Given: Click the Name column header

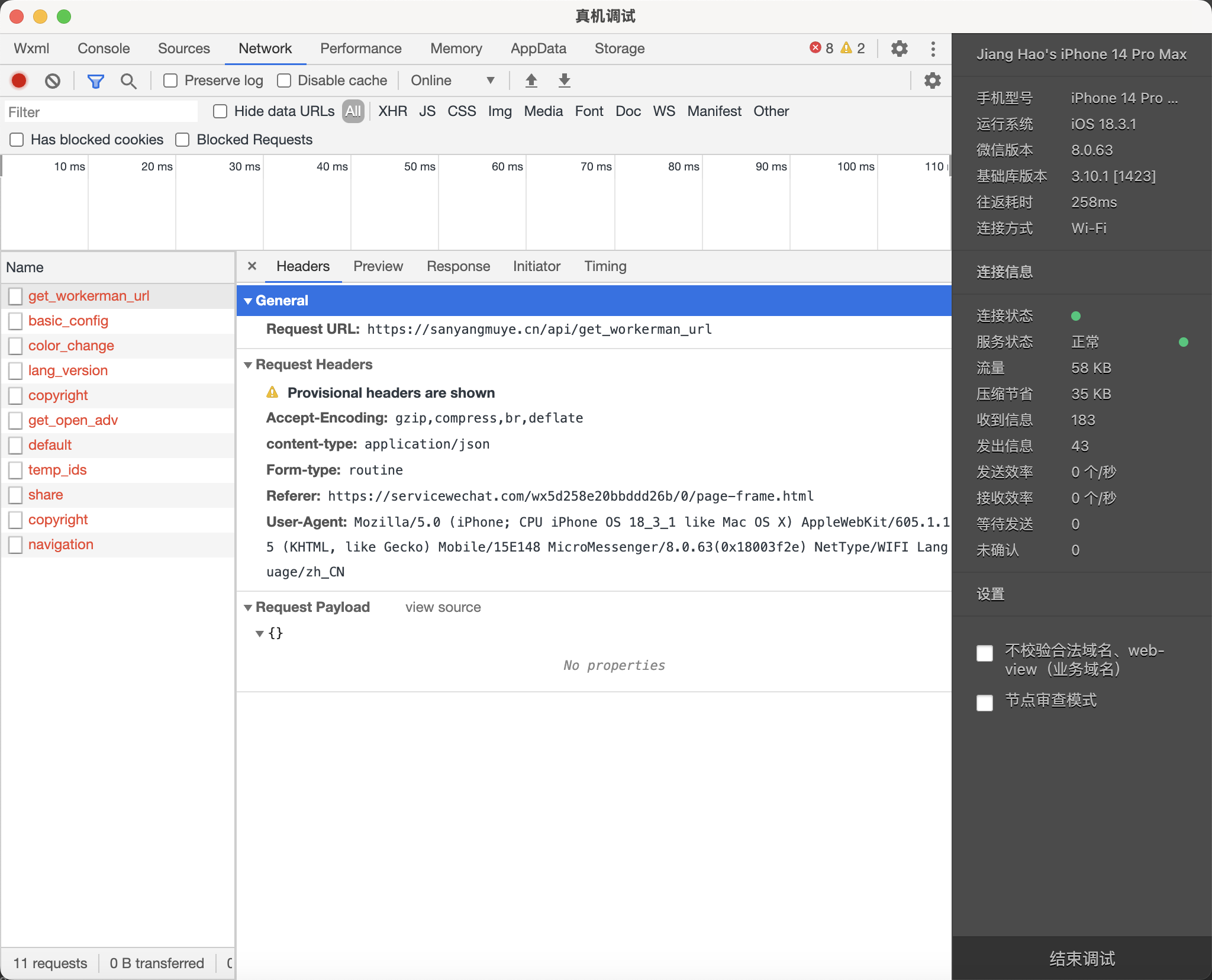Looking at the screenshot, I should click(117, 267).
